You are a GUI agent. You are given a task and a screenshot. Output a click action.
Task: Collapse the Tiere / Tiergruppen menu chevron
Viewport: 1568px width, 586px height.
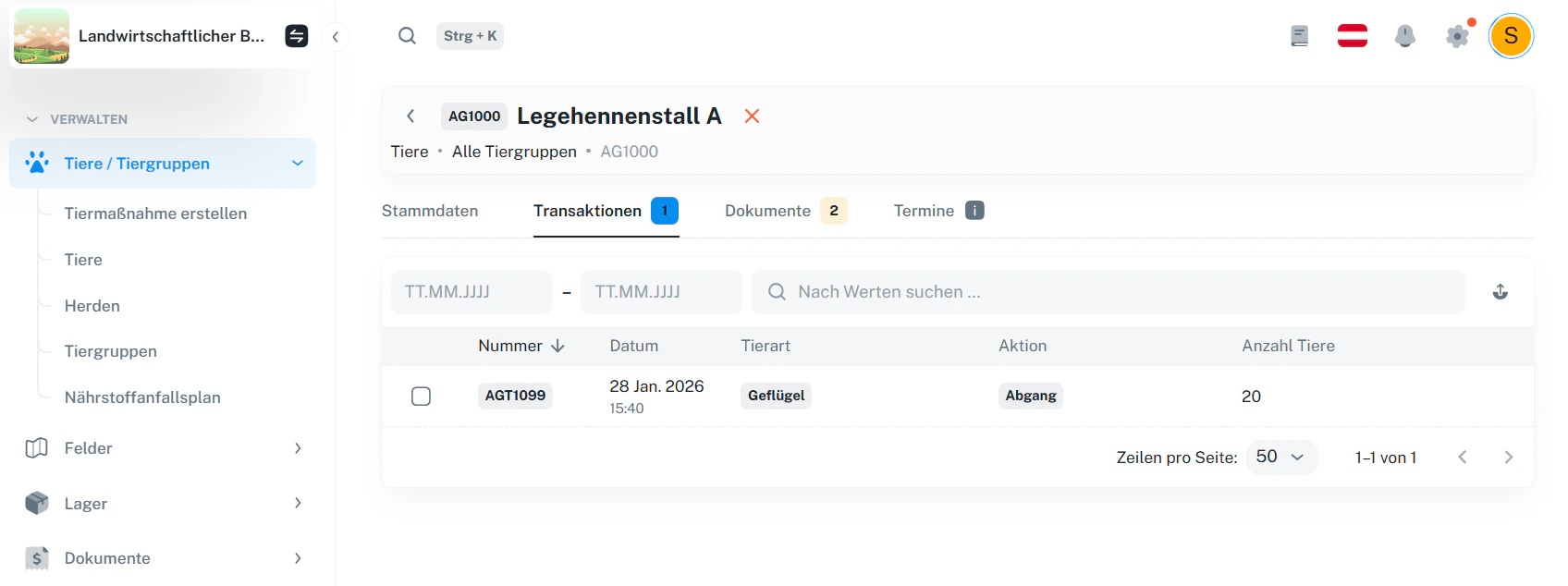click(297, 163)
